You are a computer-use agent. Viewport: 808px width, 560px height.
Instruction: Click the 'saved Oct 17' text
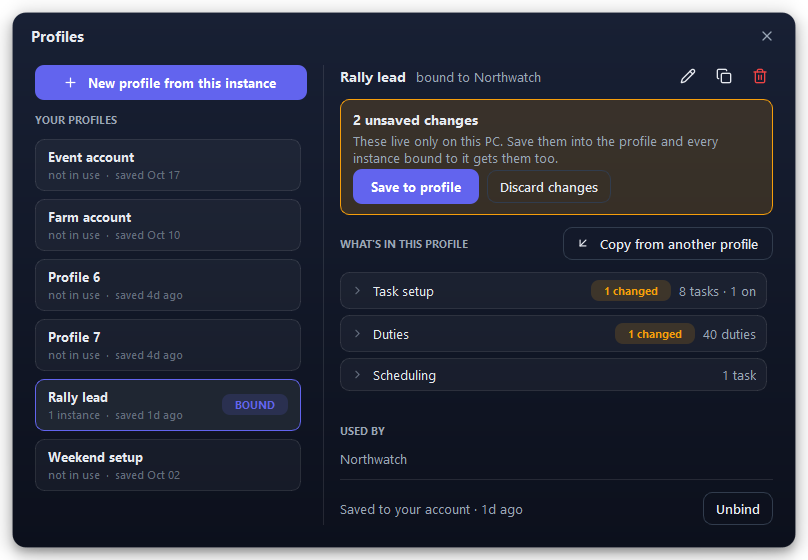pyautogui.click(x=147, y=175)
